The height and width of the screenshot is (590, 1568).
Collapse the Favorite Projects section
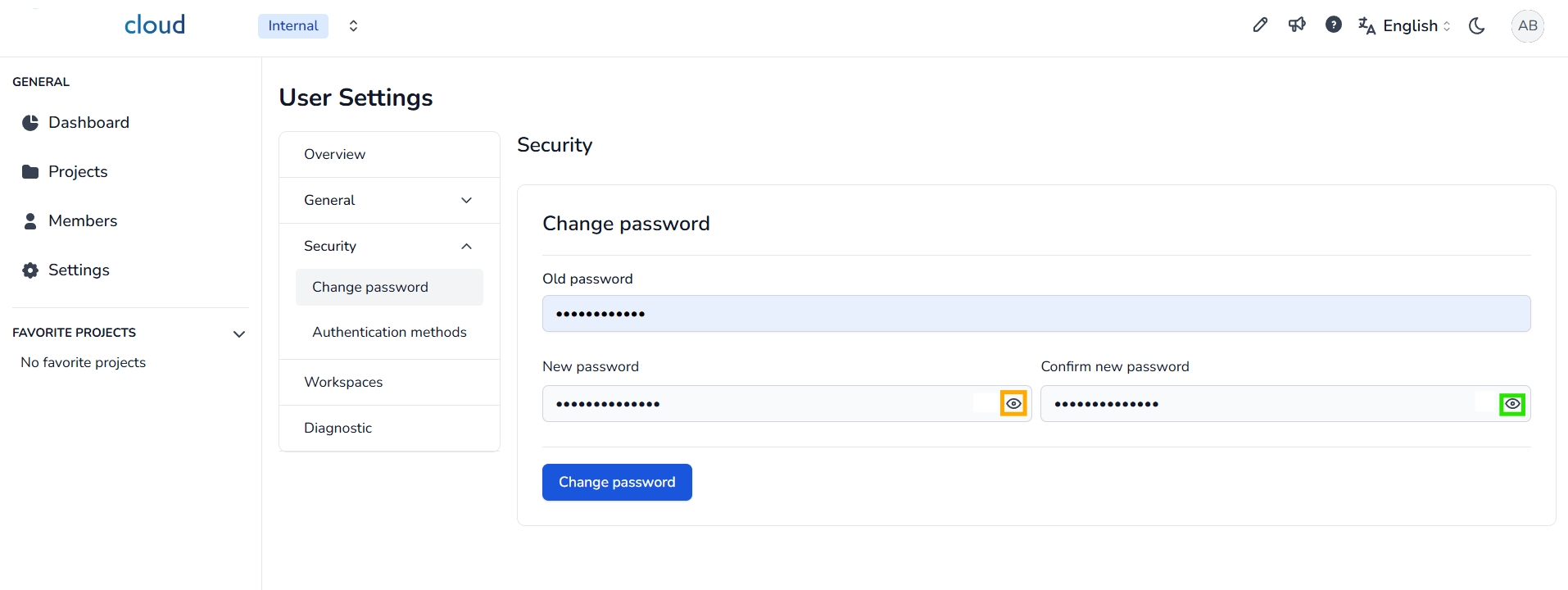pos(239,334)
